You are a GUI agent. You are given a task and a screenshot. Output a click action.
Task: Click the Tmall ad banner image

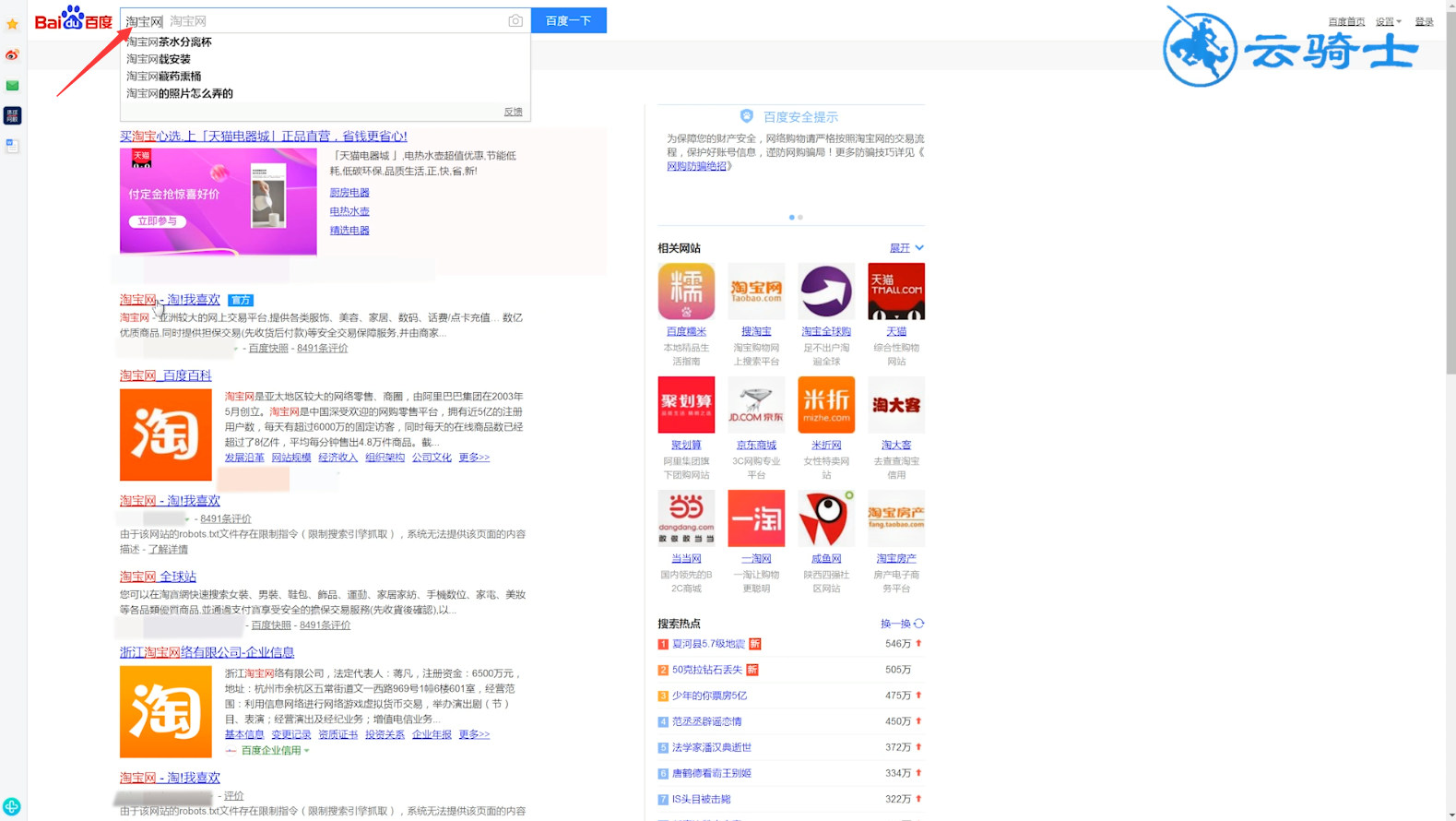pyautogui.click(x=219, y=201)
